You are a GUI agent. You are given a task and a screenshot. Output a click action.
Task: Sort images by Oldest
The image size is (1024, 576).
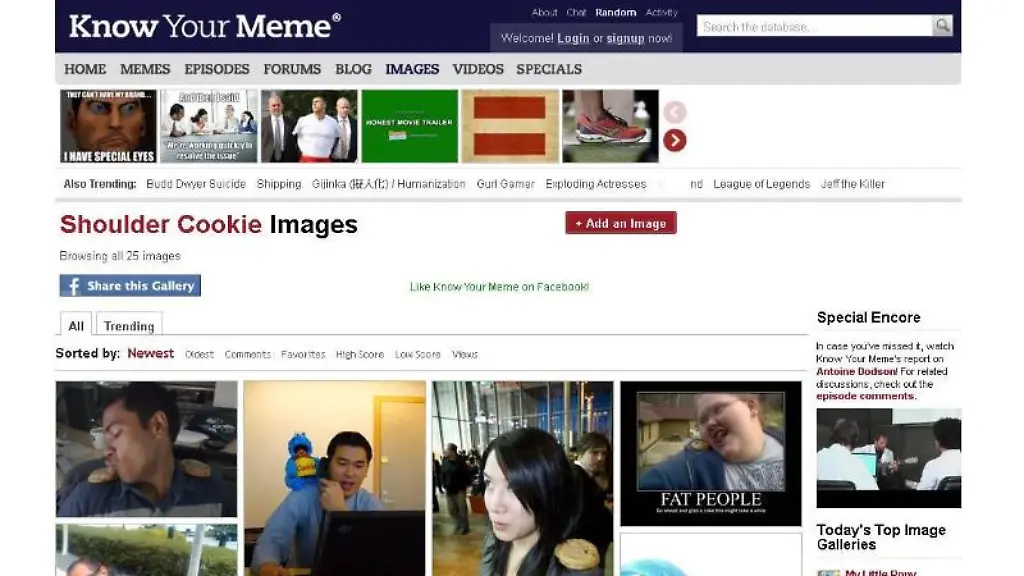click(x=199, y=354)
